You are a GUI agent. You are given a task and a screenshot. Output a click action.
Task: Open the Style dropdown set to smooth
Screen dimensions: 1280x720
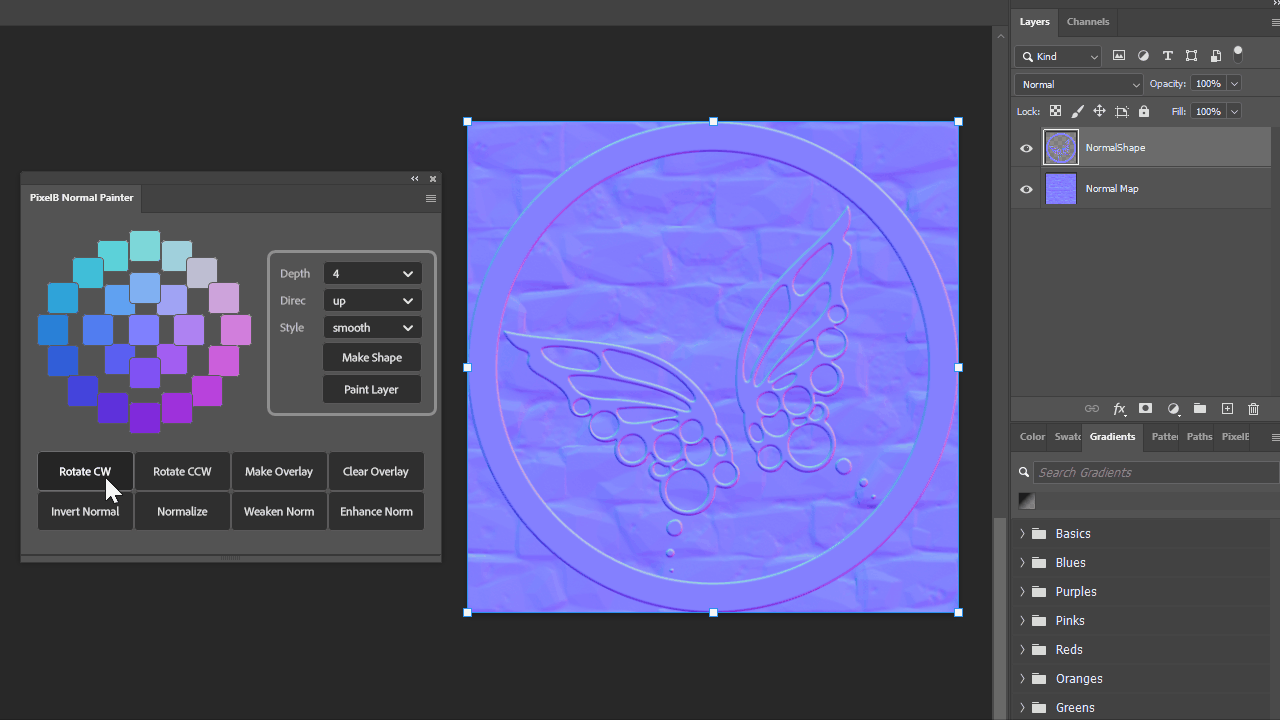[372, 327]
